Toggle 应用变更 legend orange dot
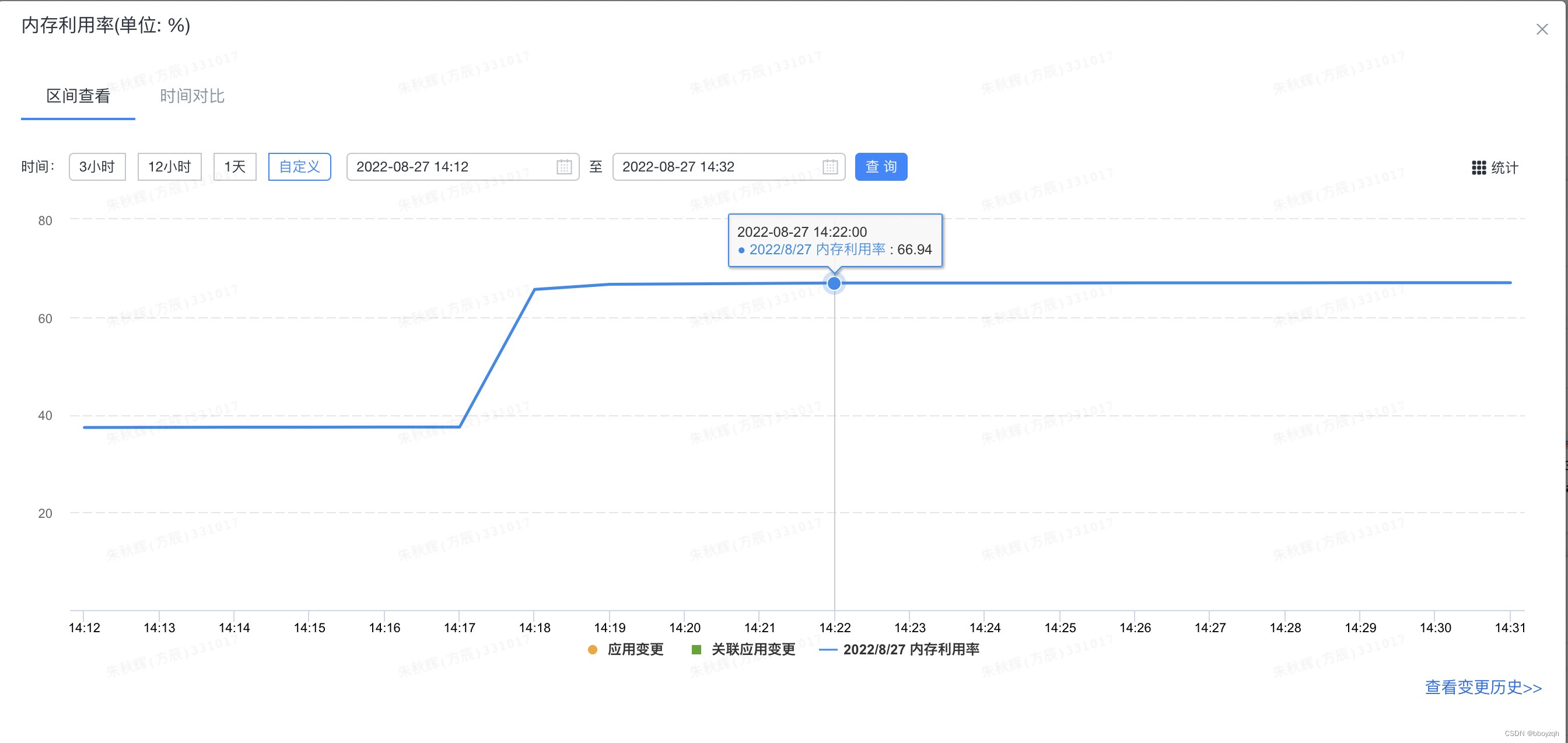This screenshot has width=1568, height=743. pos(592,650)
